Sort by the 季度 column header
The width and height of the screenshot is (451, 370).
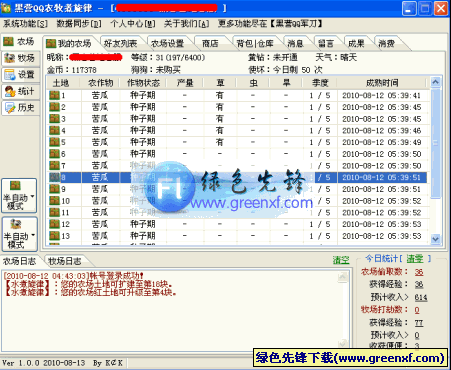[320, 83]
